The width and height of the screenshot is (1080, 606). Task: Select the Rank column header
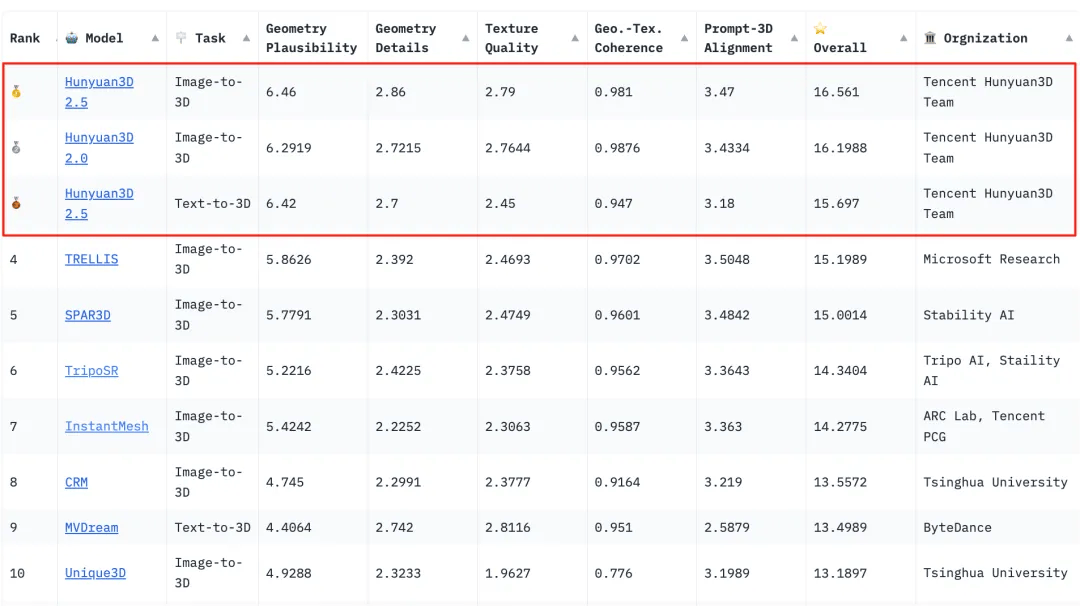click(x=25, y=38)
